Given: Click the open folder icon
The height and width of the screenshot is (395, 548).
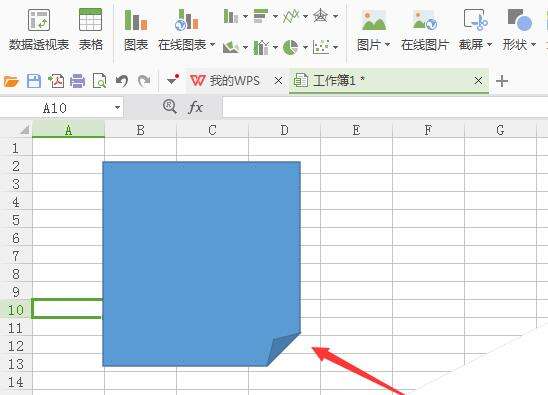Looking at the screenshot, I should (x=11, y=81).
